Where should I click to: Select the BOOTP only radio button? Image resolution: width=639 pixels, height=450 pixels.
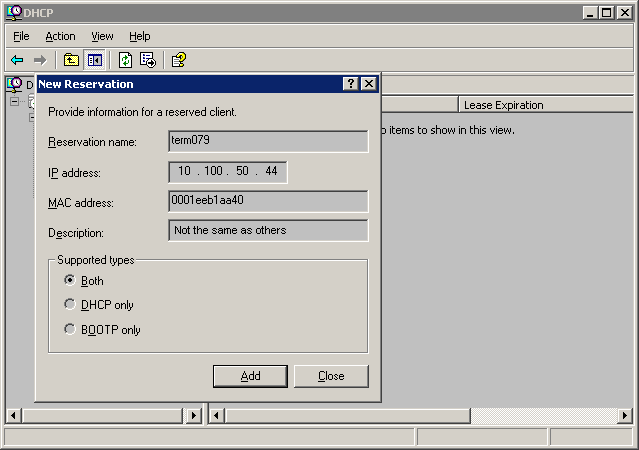(x=70, y=329)
